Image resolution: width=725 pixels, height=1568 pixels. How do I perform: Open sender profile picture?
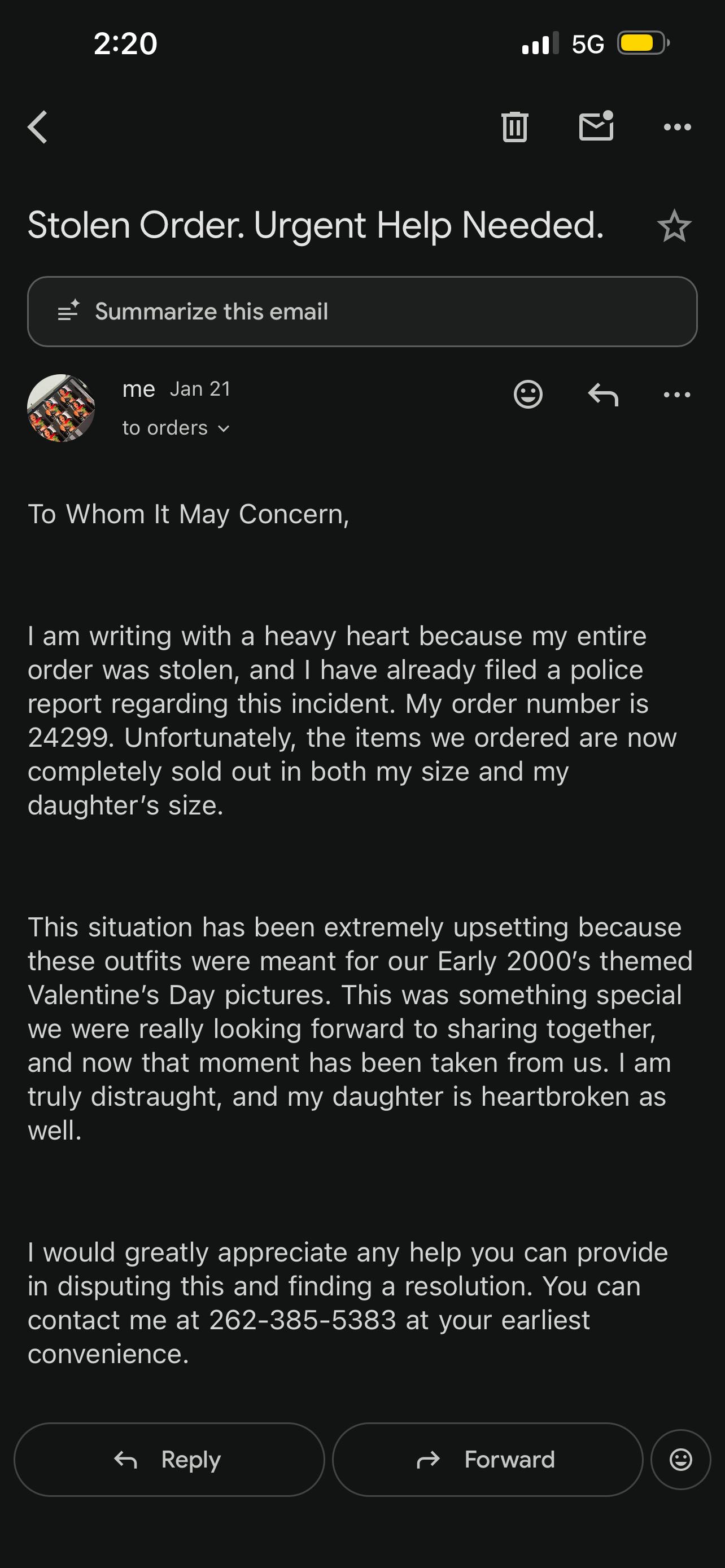61,408
